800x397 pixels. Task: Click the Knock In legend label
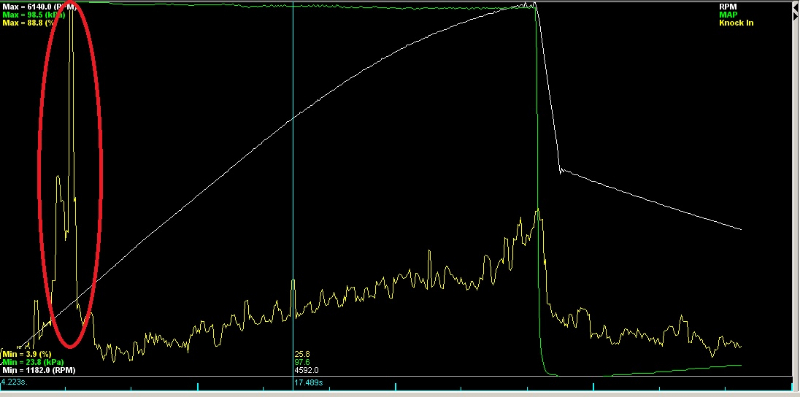(736, 22)
